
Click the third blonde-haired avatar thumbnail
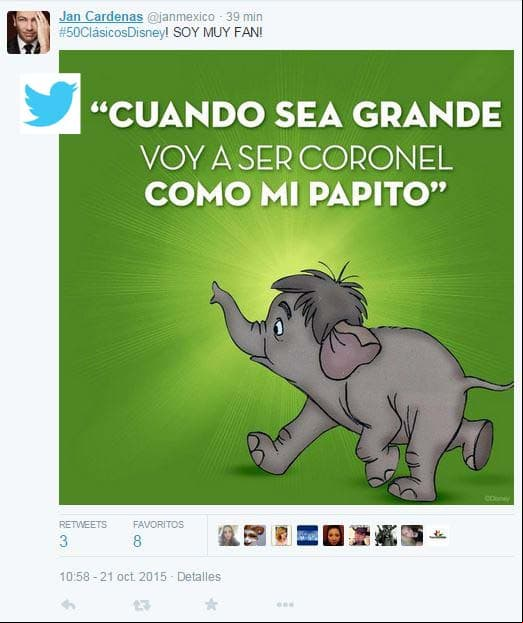281,535
